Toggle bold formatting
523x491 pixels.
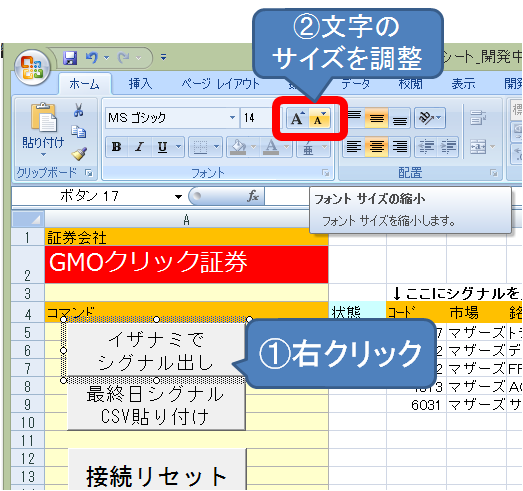117,147
